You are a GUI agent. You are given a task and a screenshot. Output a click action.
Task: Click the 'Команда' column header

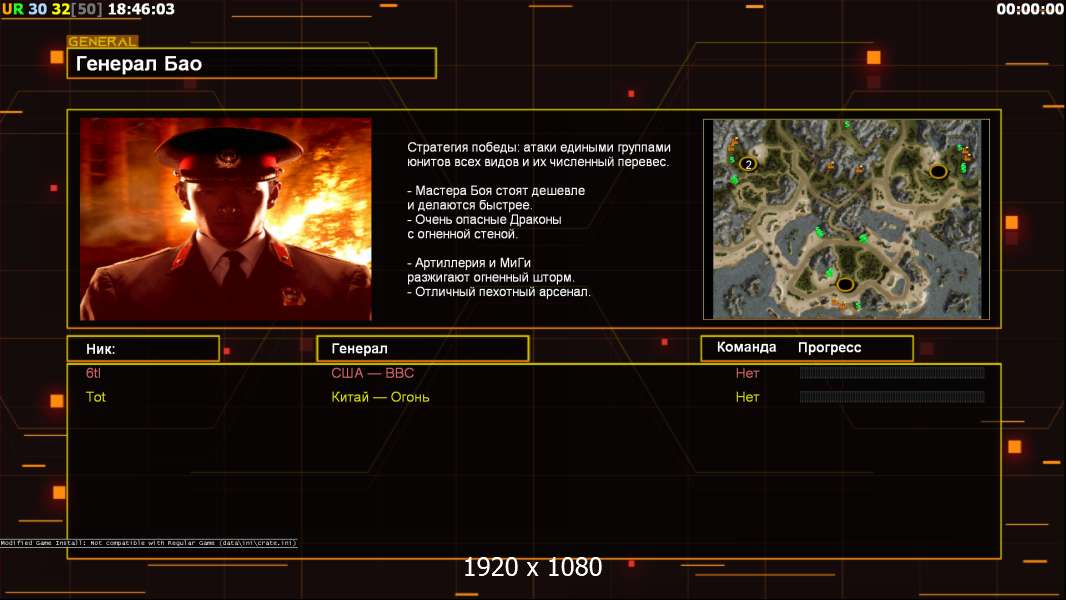pyautogui.click(x=746, y=347)
